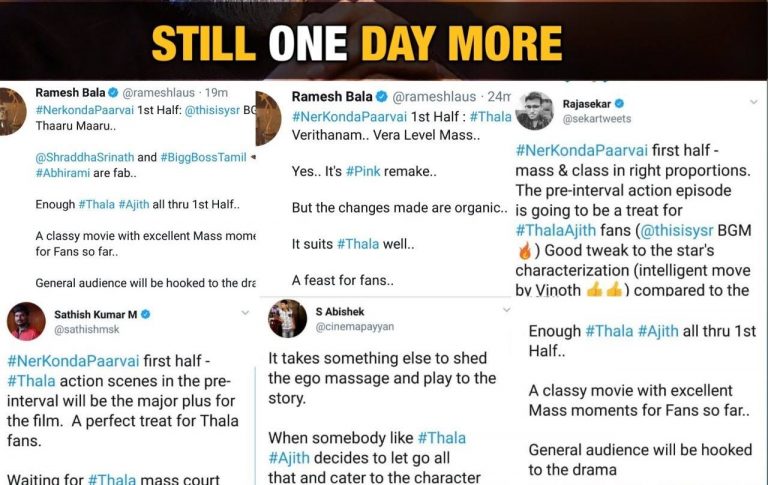Open Sathish Kumar M's avatar
768x485 pixels.
click(26, 321)
